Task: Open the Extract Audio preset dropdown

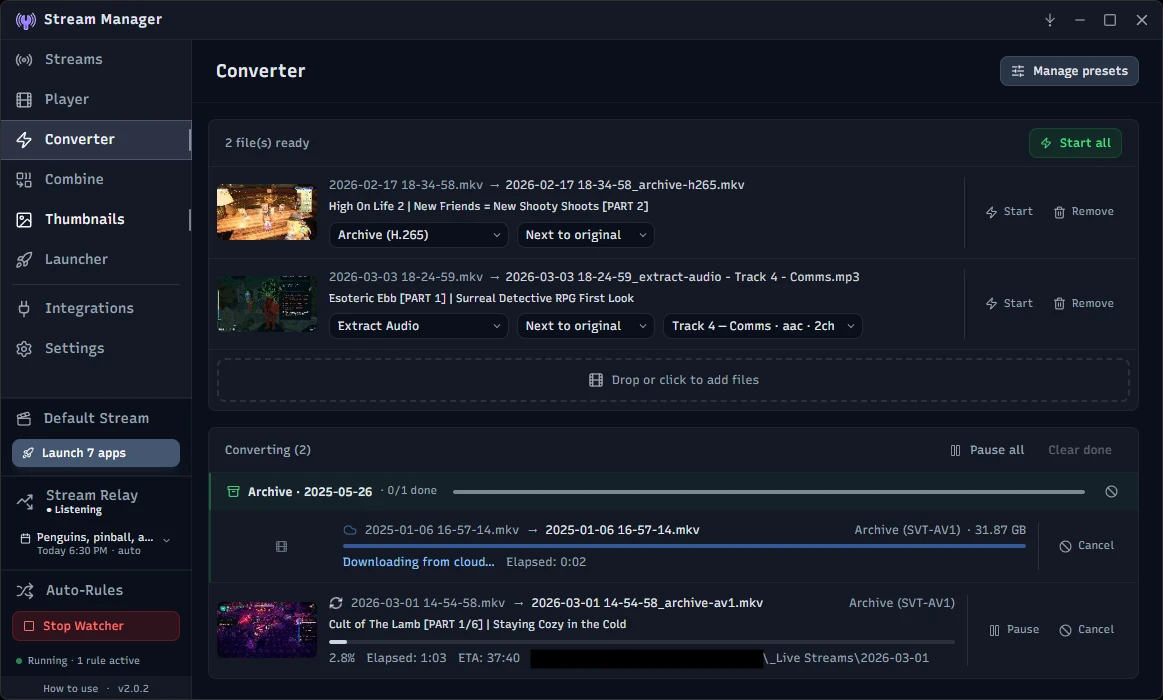Action: click(418, 326)
